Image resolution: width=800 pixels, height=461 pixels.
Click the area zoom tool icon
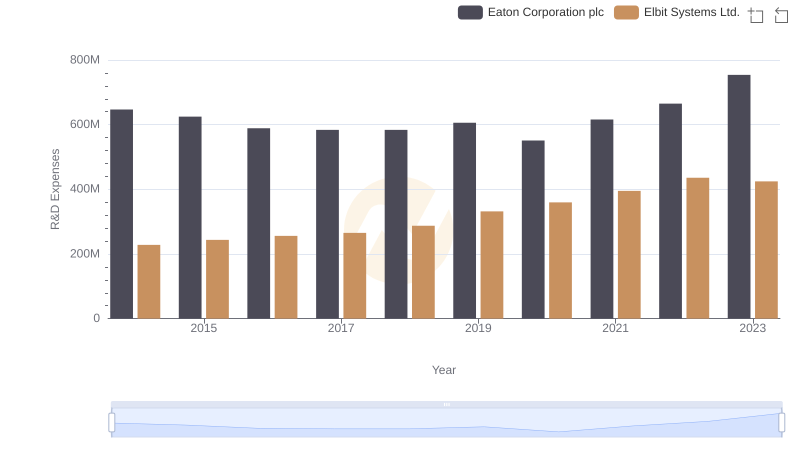756,15
